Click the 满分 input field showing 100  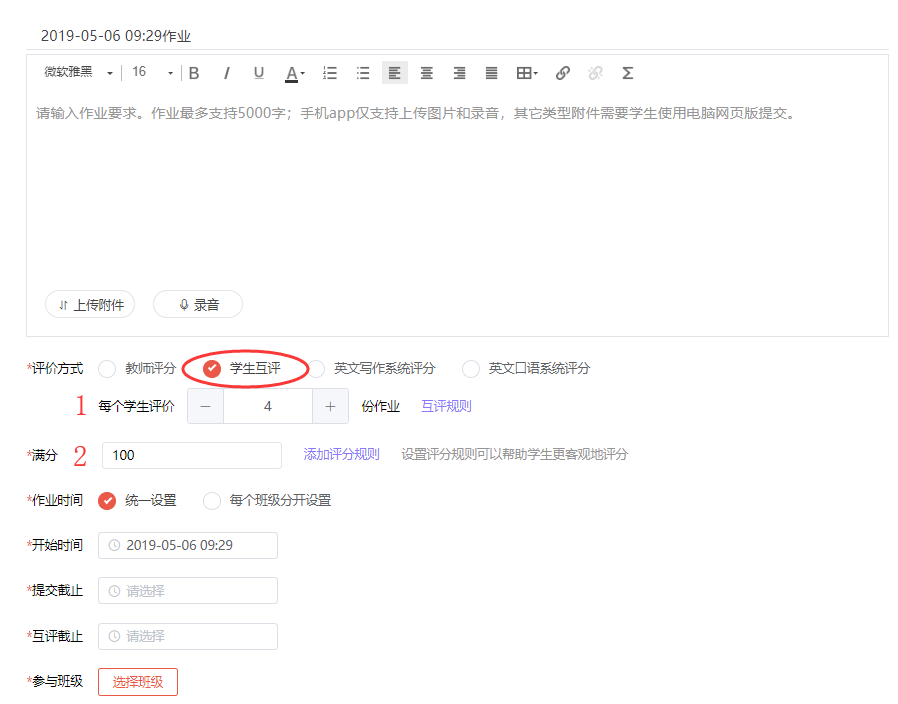pyautogui.click(x=192, y=455)
